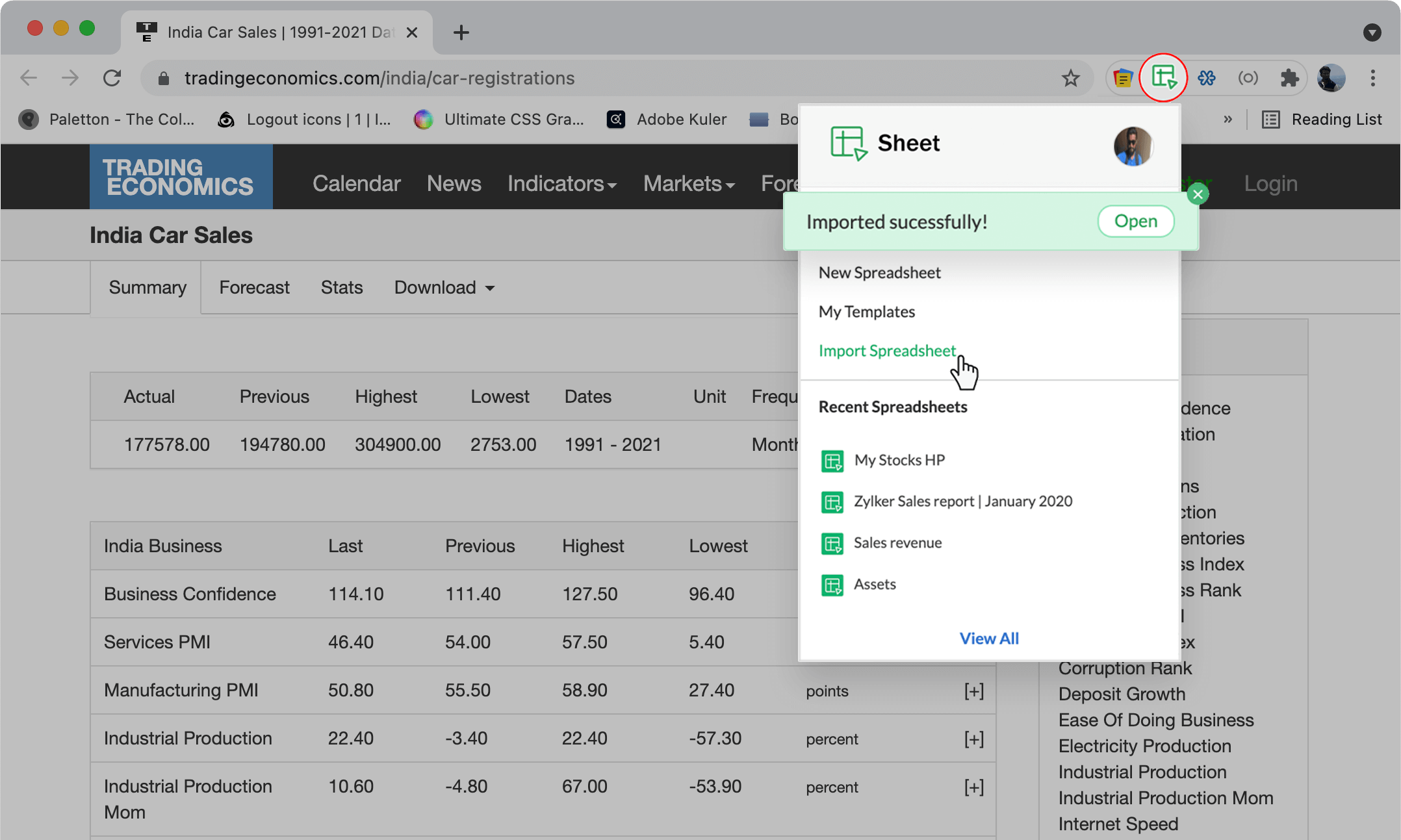1401x840 pixels.
Task: Click the profile avatar in Sheet popup
Action: 1133,146
